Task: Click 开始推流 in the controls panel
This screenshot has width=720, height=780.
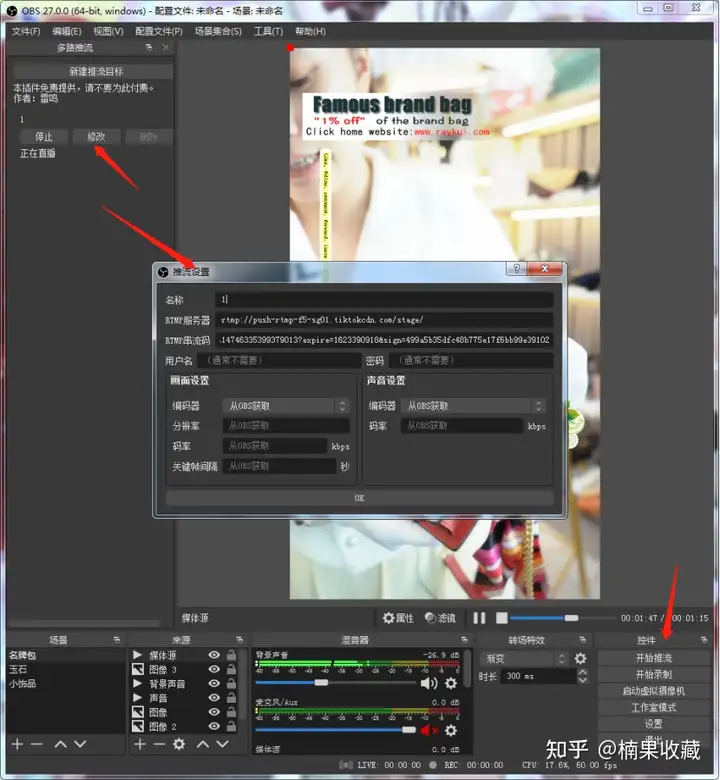Action: pyautogui.click(x=653, y=658)
